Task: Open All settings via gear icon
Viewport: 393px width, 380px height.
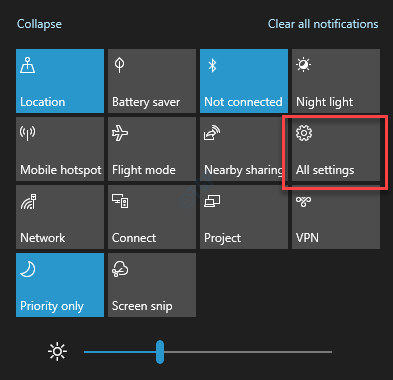Action: tap(304, 133)
